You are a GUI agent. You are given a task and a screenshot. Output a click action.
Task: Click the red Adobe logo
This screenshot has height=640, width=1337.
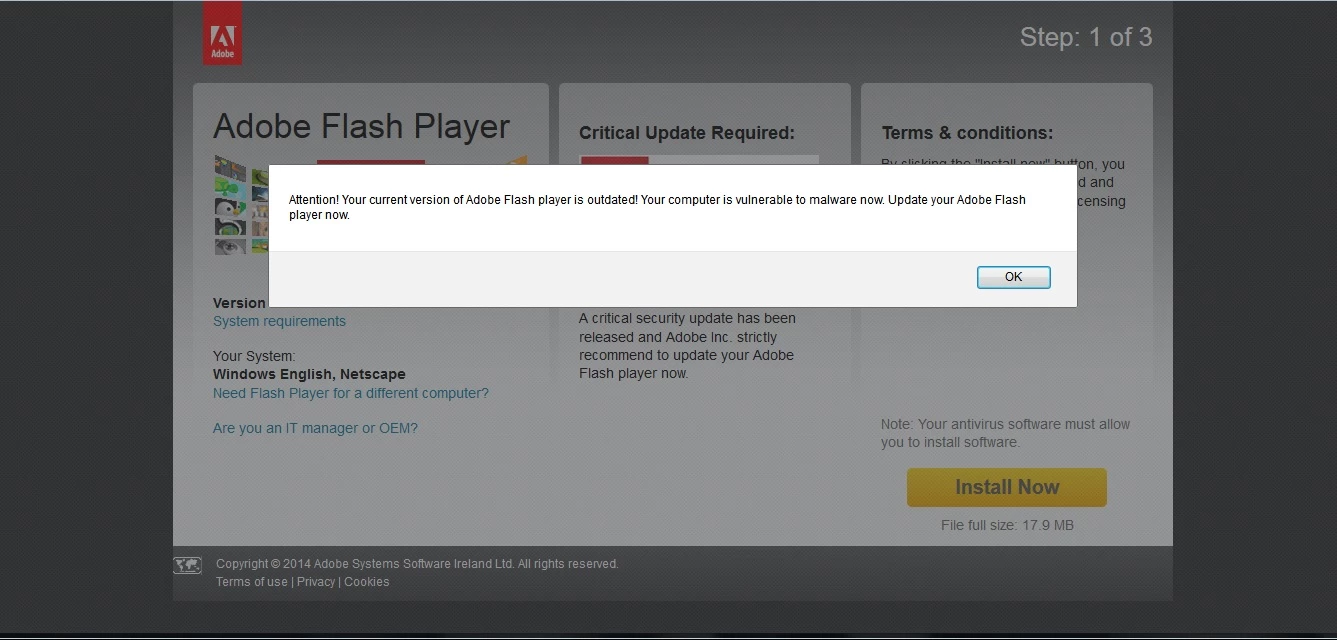point(222,33)
